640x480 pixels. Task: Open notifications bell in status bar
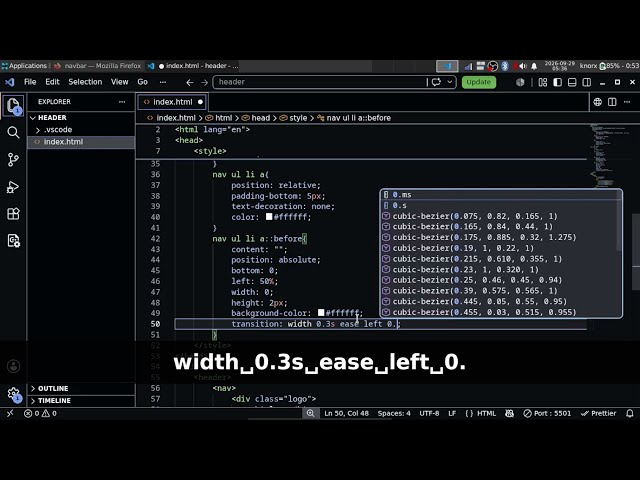630,413
